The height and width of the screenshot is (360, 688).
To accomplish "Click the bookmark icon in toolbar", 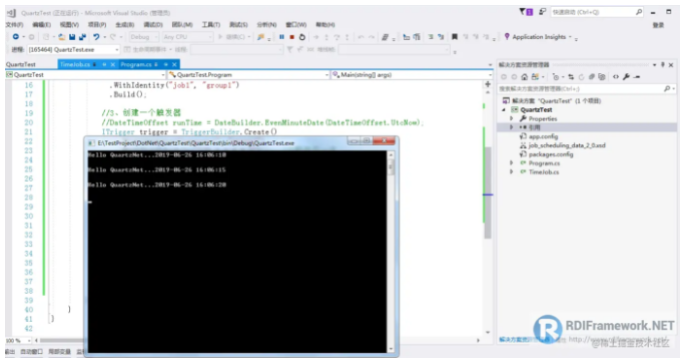I will 455,37.
